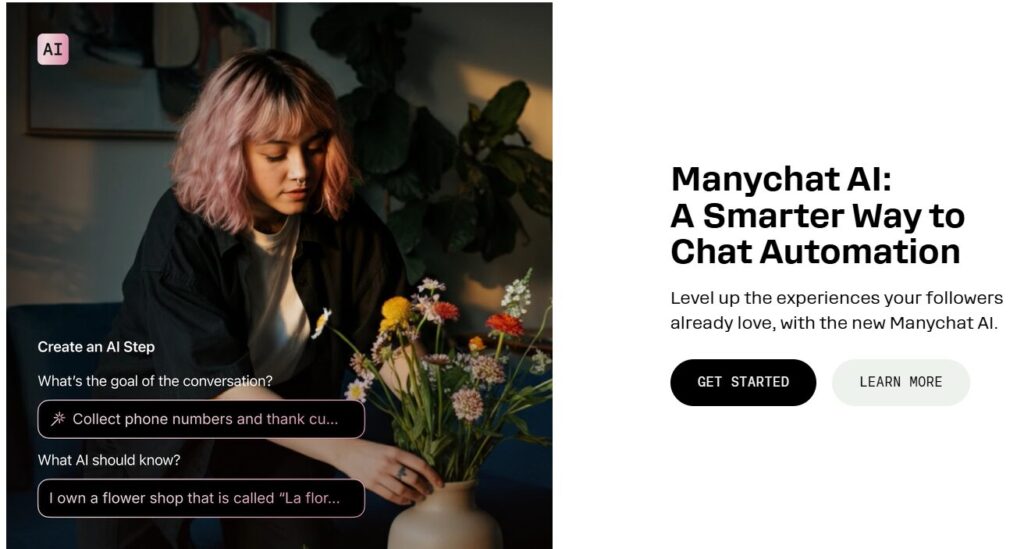
Task: Click the sparkle wand icon in goal field
Action: click(58, 418)
